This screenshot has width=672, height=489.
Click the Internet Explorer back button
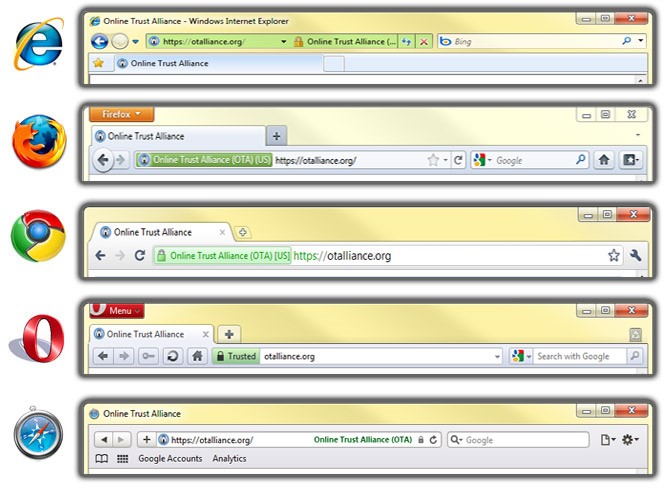click(x=99, y=42)
